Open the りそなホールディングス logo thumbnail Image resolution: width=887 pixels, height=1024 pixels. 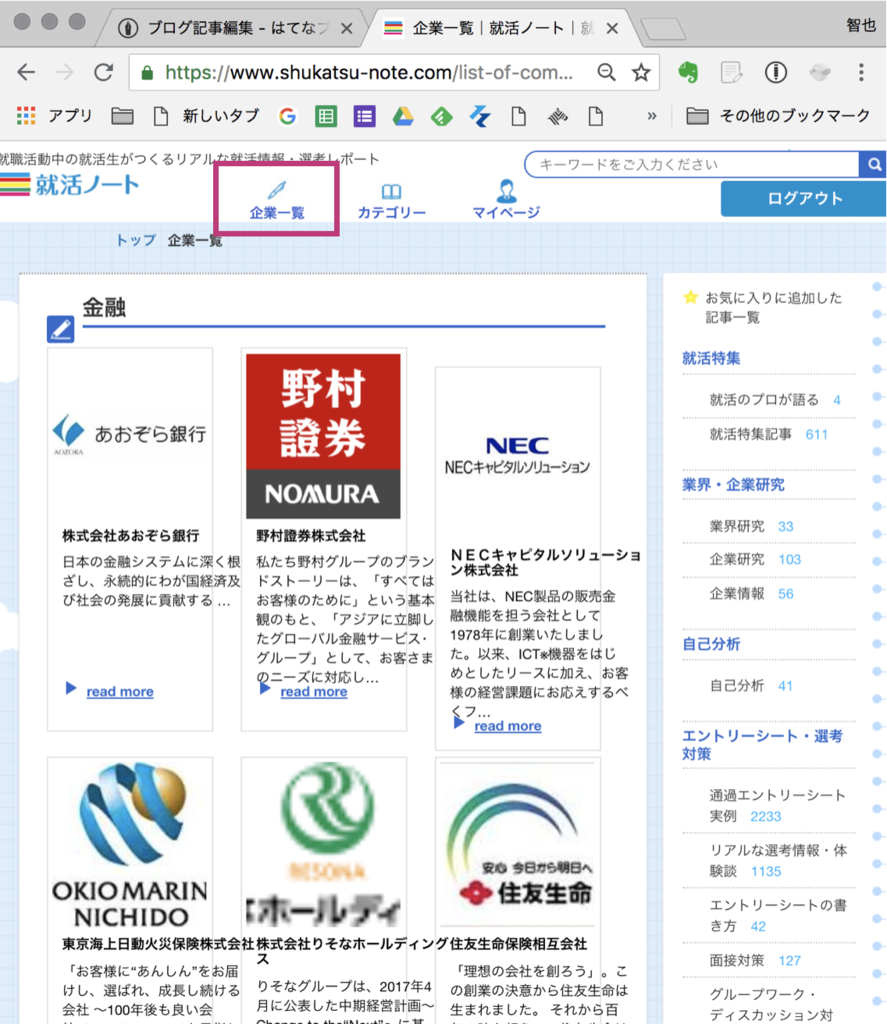[324, 845]
